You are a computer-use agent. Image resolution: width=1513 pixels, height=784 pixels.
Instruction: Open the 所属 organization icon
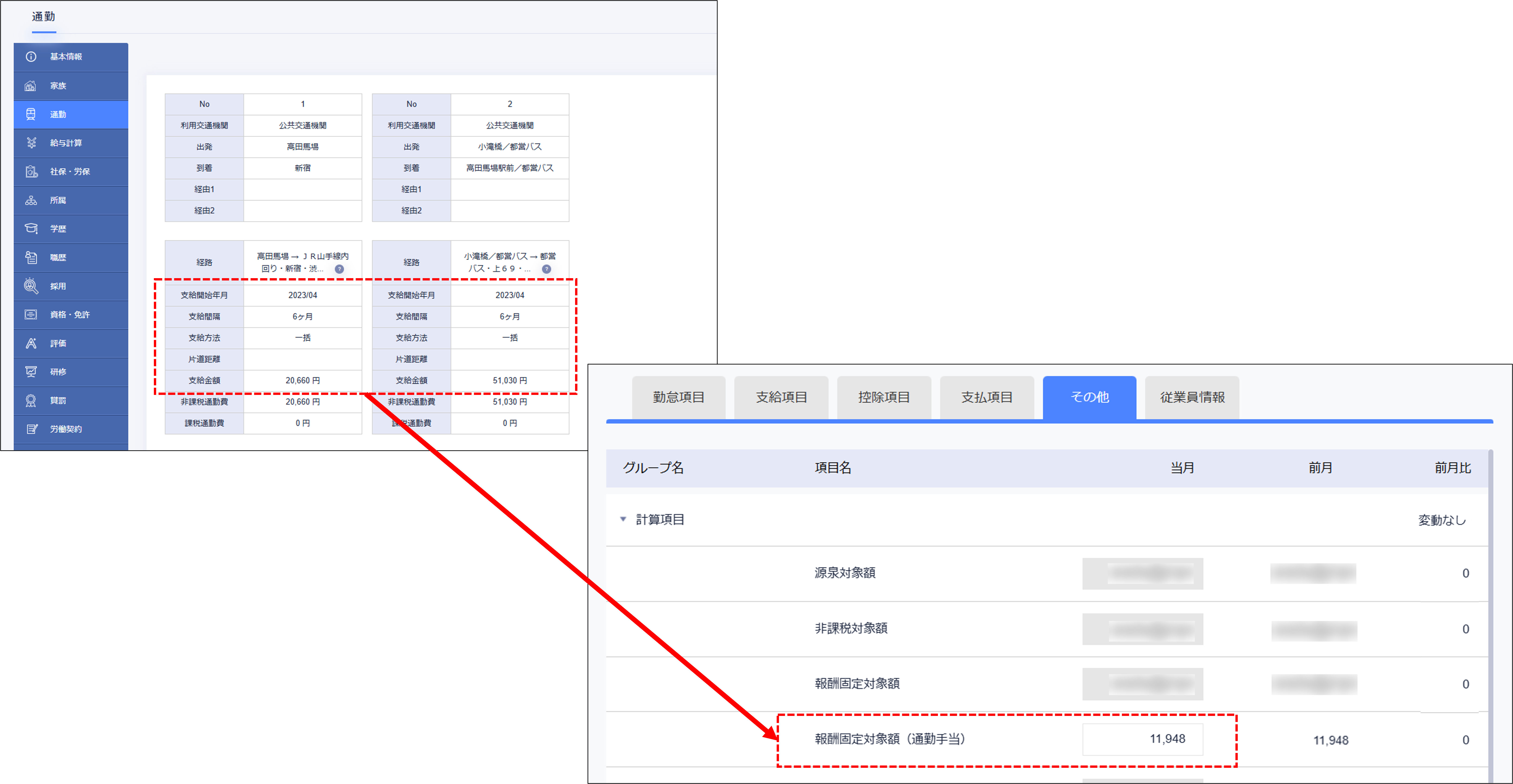[31, 200]
